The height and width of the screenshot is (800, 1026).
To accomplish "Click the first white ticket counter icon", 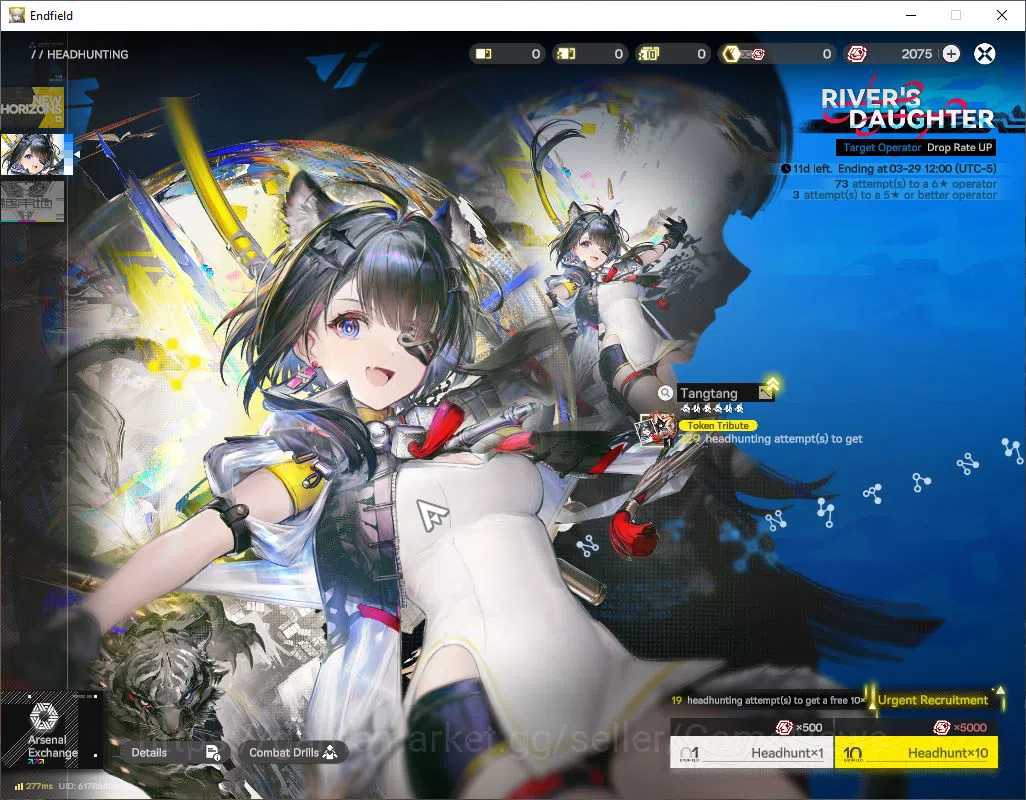I will point(484,54).
